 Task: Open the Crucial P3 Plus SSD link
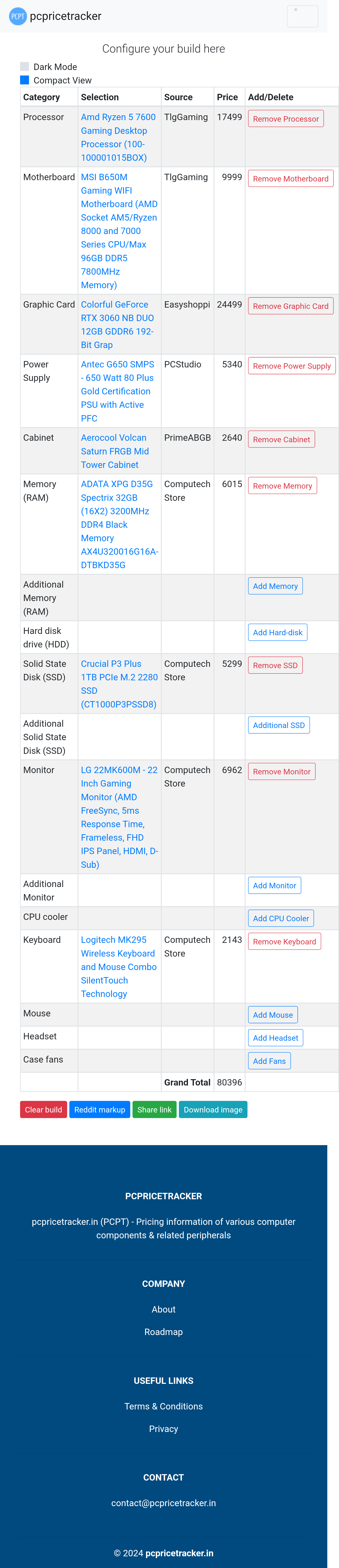(x=119, y=684)
